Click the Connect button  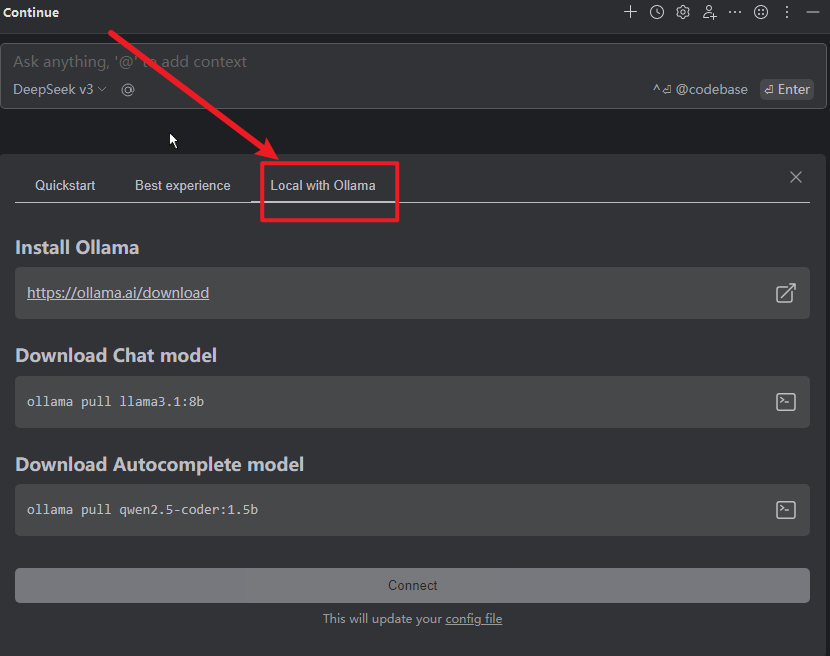412,585
